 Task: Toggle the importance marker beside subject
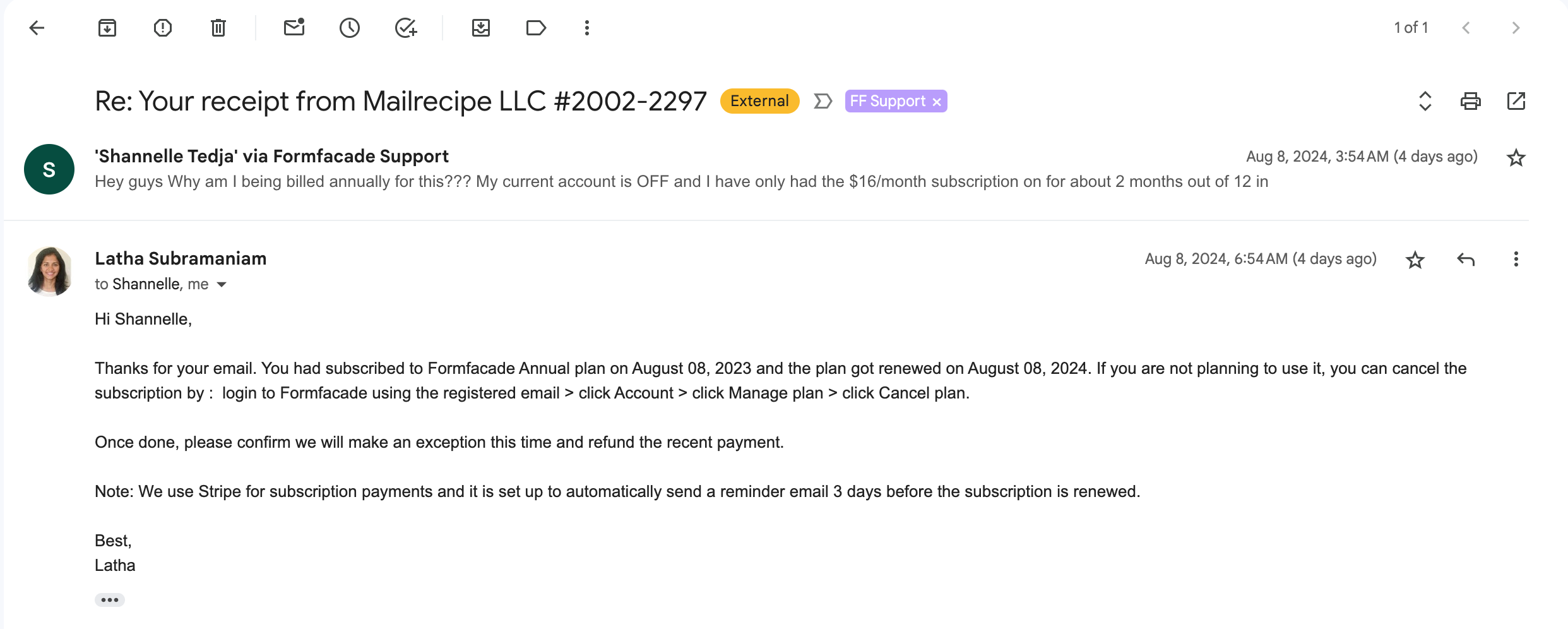(823, 101)
